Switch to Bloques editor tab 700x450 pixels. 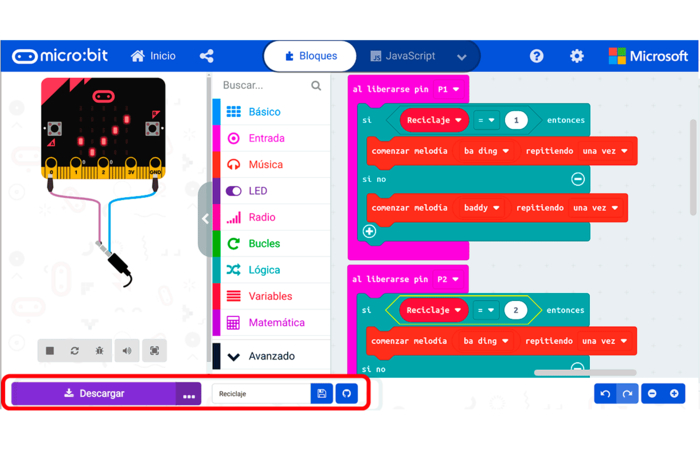pos(310,56)
